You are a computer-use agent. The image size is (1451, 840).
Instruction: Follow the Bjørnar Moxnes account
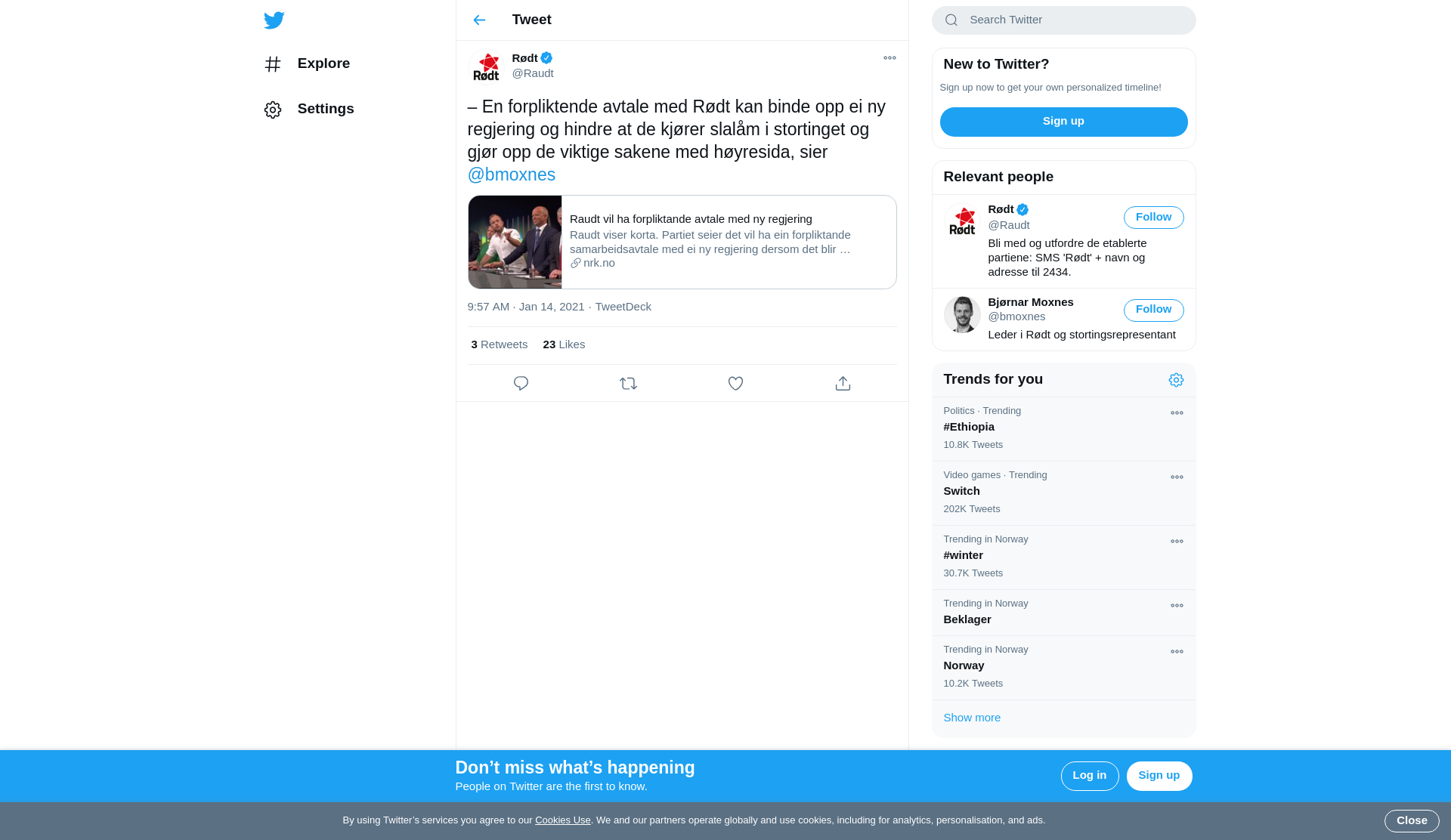1153,310
